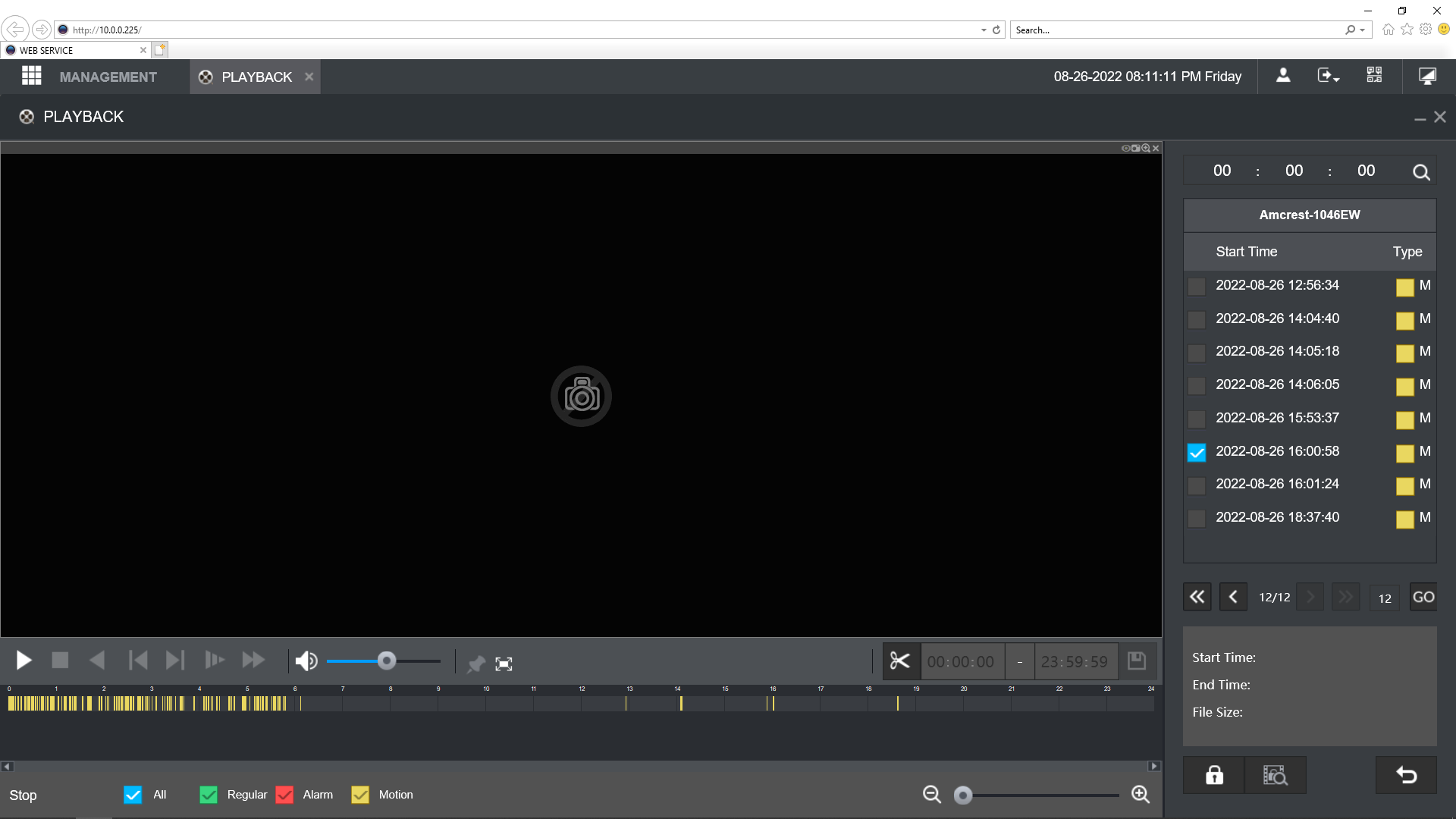Image resolution: width=1456 pixels, height=819 pixels.
Task: Stop the video playback
Action: (60, 661)
